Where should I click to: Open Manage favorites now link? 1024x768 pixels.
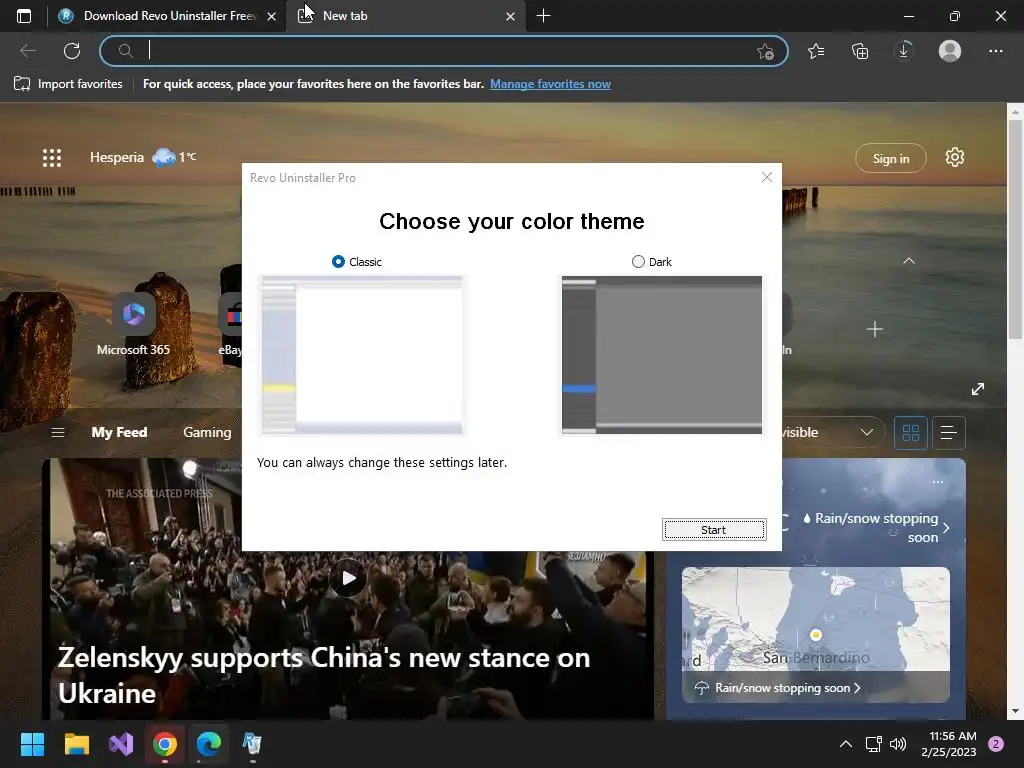pyautogui.click(x=551, y=84)
